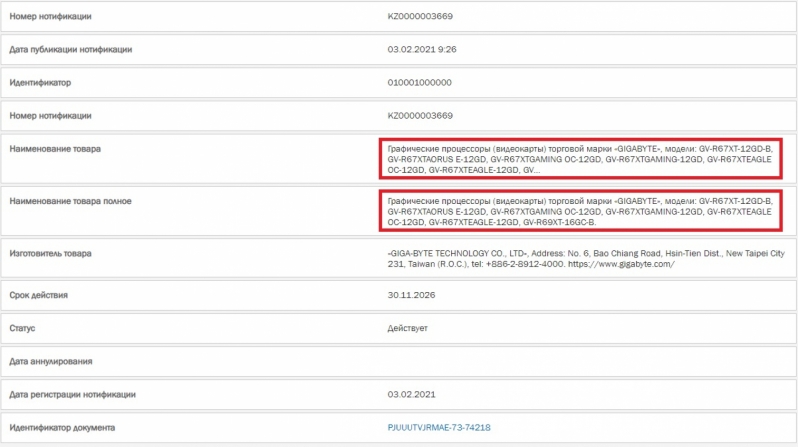Click the expiry date 30.11.2026
Image resolution: width=798 pixels, height=447 pixels.
pyautogui.click(x=411, y=295)
